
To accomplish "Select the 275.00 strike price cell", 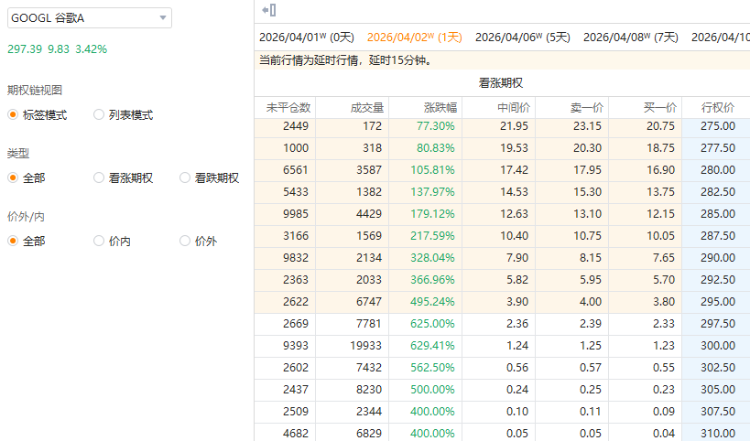I will (716, 126).
